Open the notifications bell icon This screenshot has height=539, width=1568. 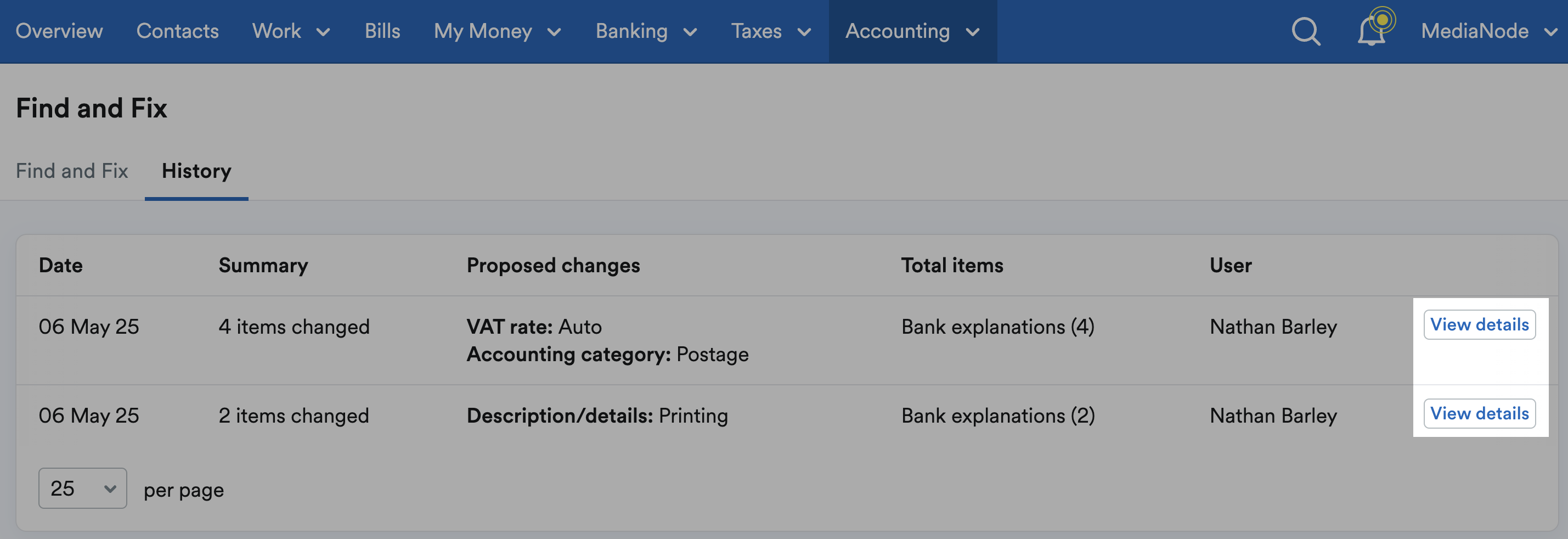tap(1372, 31)
